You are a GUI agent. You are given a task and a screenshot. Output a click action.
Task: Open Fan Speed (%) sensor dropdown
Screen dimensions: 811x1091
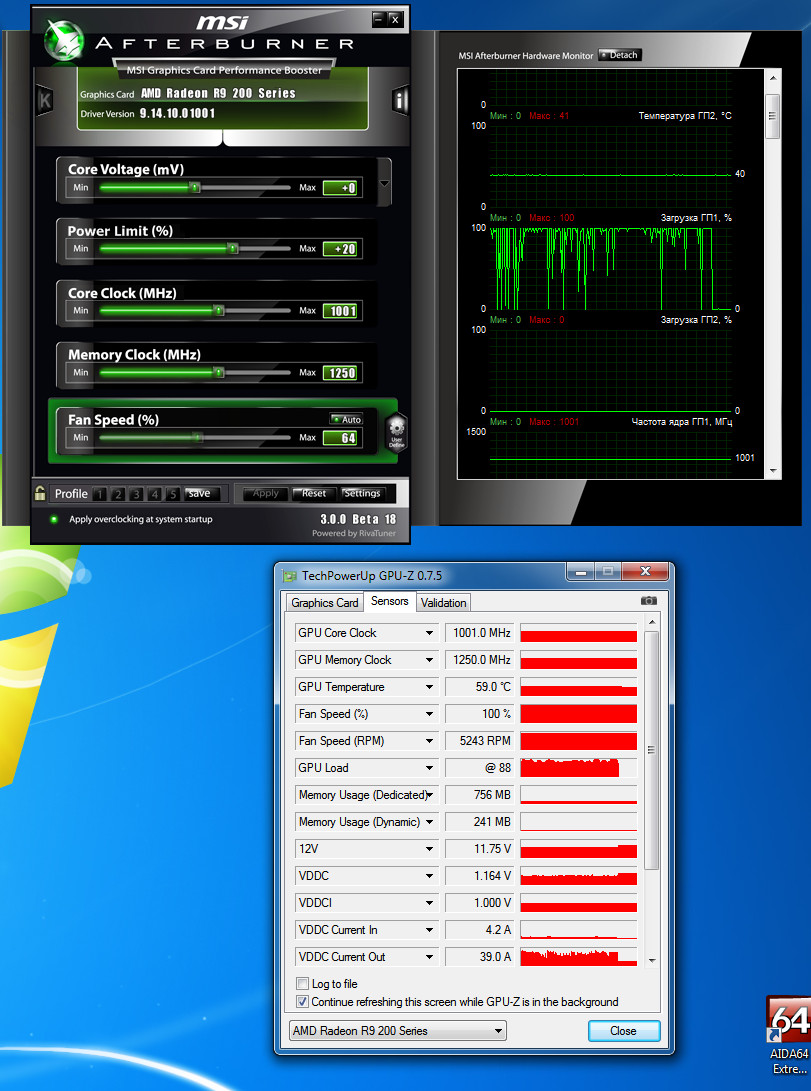click(429, 714)
